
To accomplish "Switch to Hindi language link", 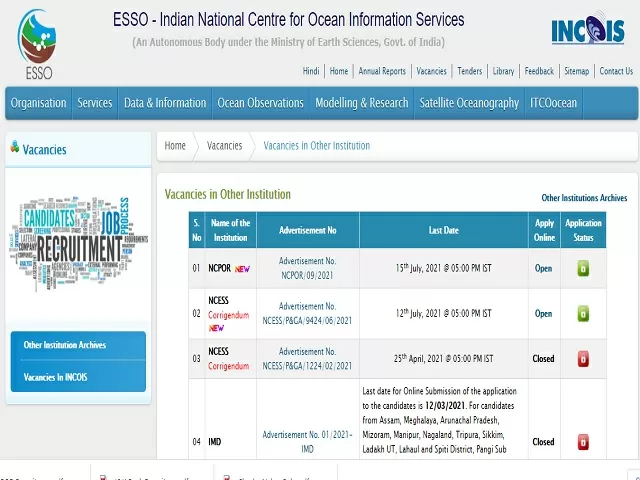I will pyautogui.click(x=311, y=71).
